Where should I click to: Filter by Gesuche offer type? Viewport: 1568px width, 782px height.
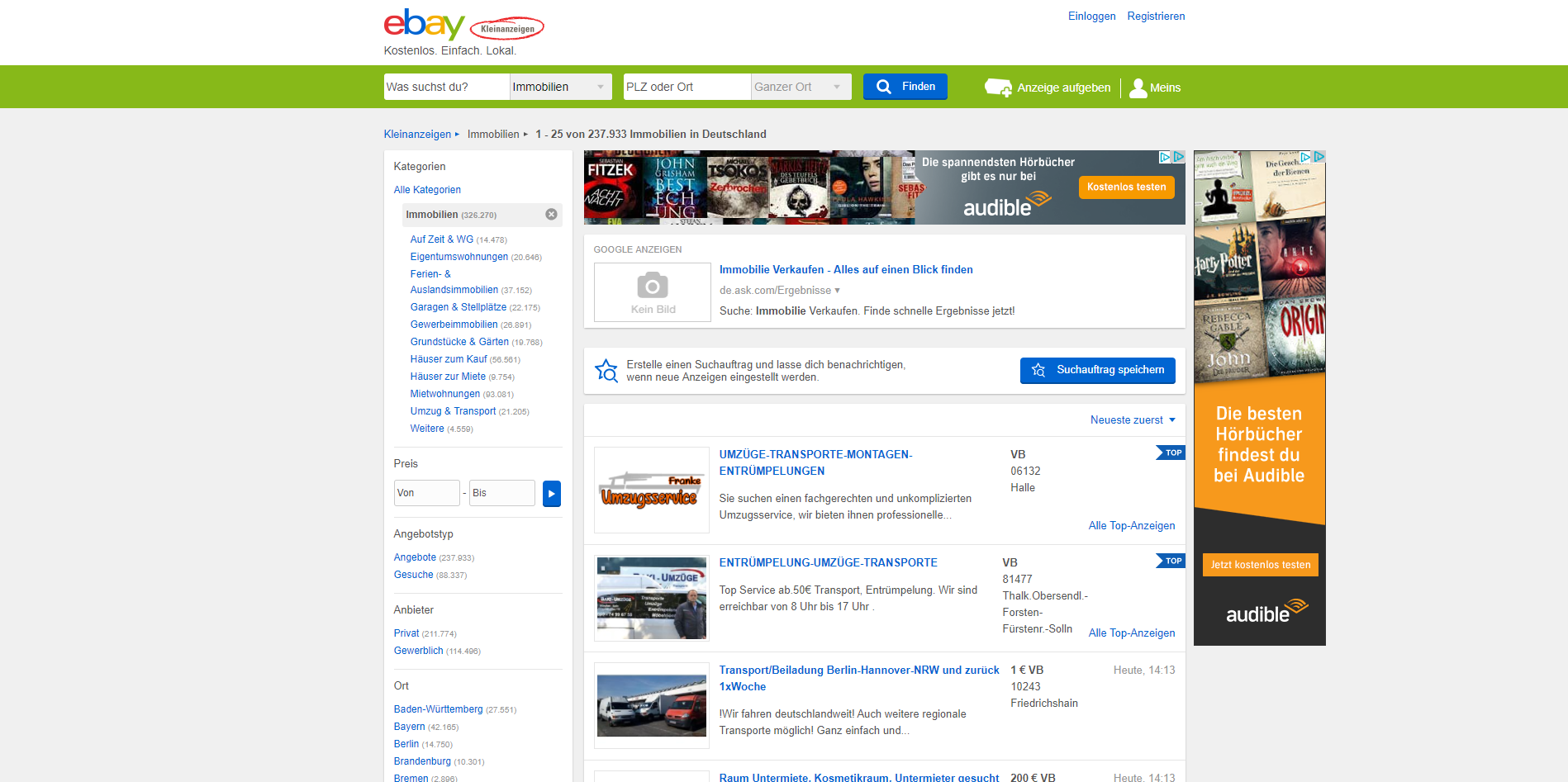pyautogui.click(x=413, y=575)
